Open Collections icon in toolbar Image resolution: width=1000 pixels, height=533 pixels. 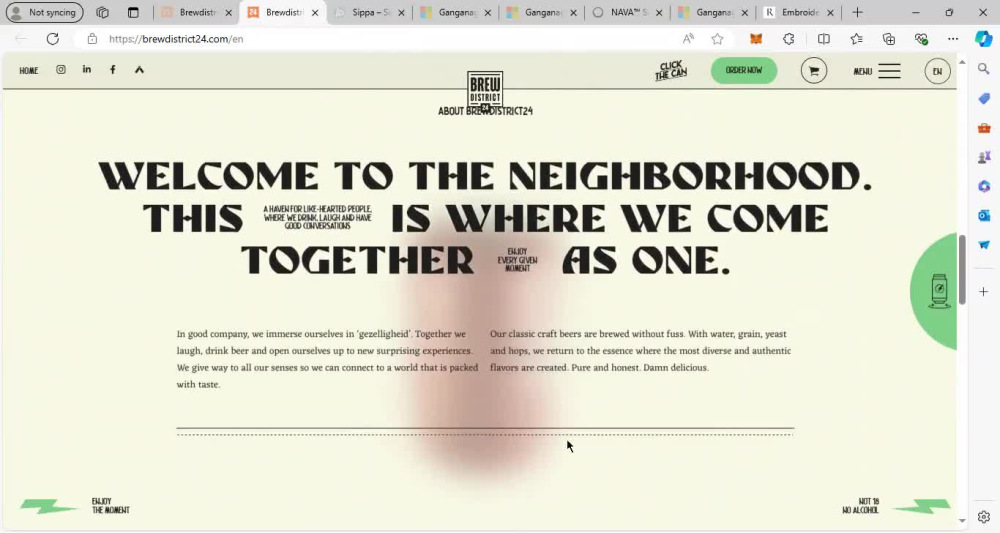coord(888,39)
